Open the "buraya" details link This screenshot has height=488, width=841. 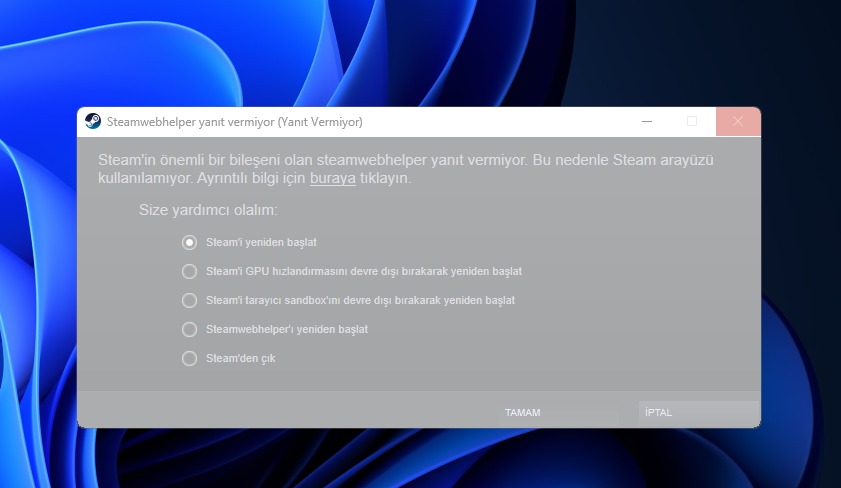point(333,178)
